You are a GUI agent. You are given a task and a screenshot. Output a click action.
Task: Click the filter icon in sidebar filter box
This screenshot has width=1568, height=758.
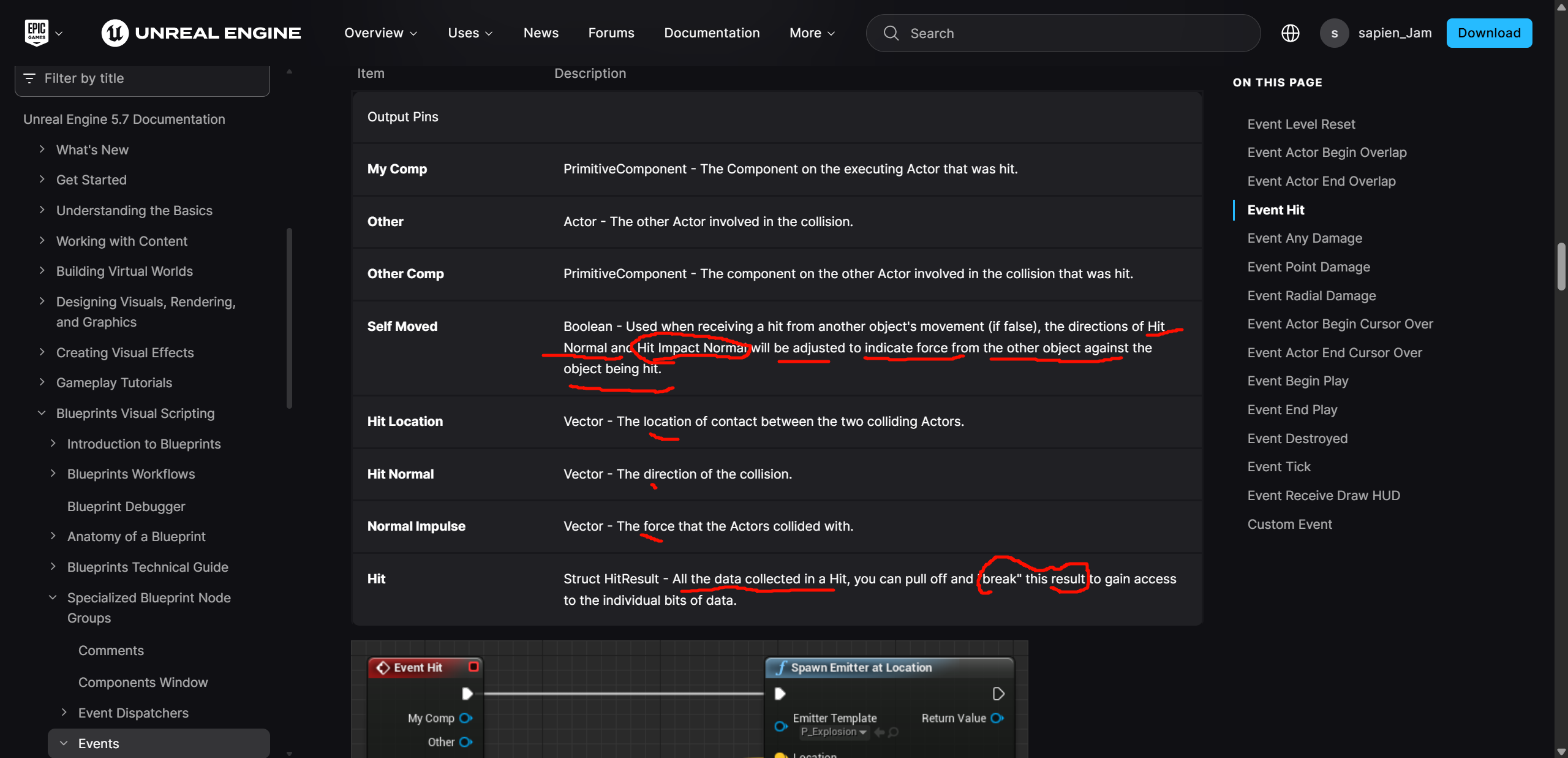pyautogui.click(x=29, y=78)
